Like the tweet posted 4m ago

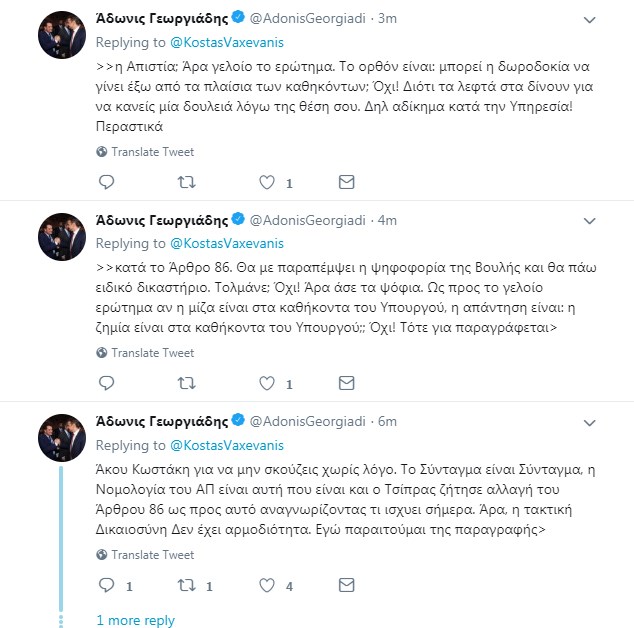pos(267,383)
